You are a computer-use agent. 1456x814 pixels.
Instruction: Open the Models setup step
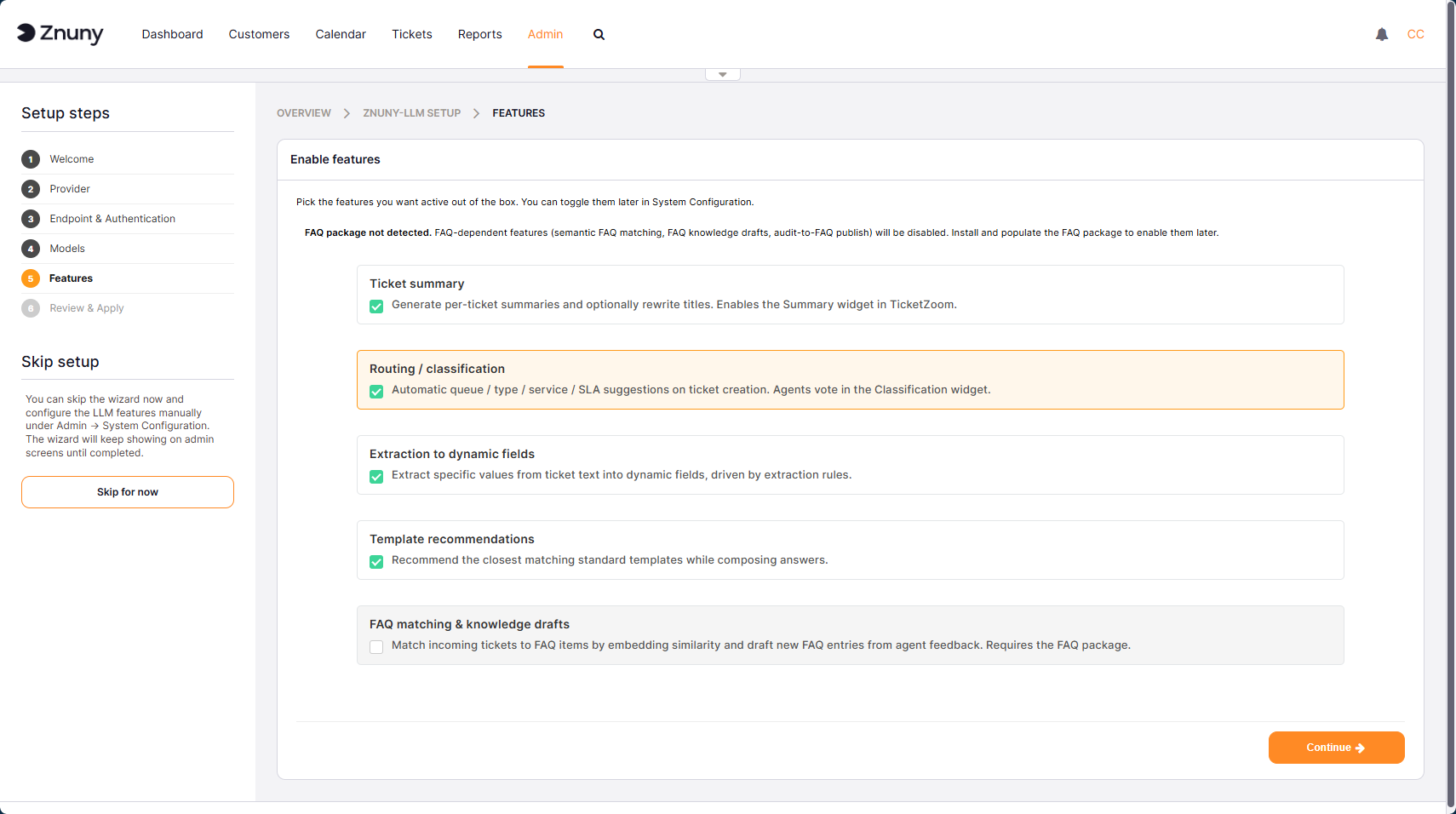pyautogui.click(x=67, y=249)
